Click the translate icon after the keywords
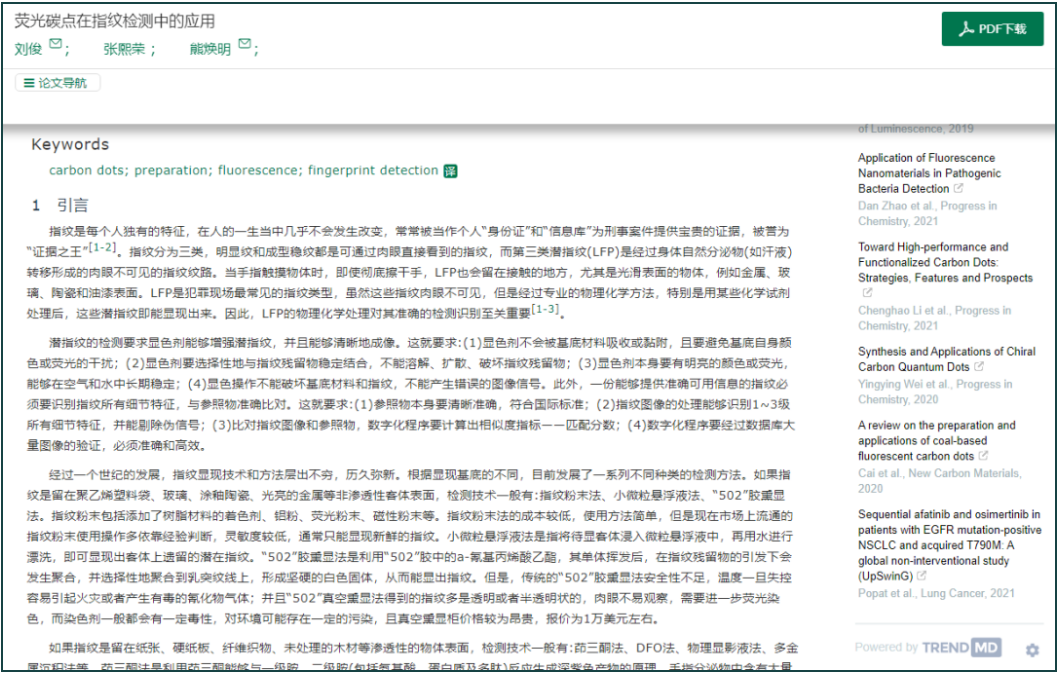 click(451, 171)
